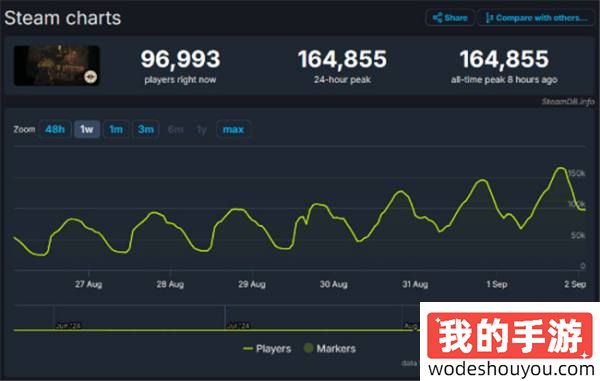600x381 pixels.
Task: Click the Share button
Action: [450, 18]
